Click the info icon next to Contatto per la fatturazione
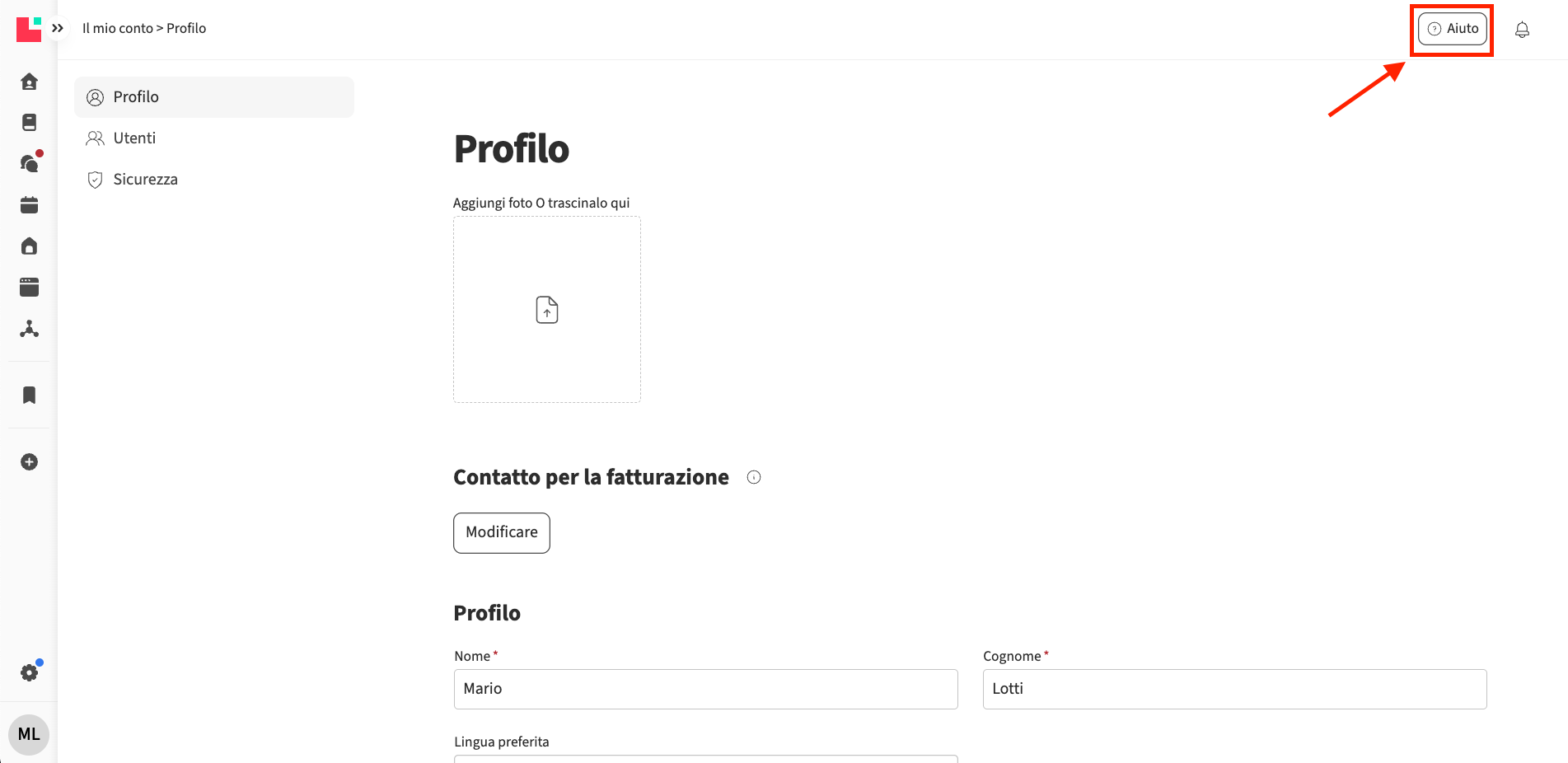 pos(753,476)
